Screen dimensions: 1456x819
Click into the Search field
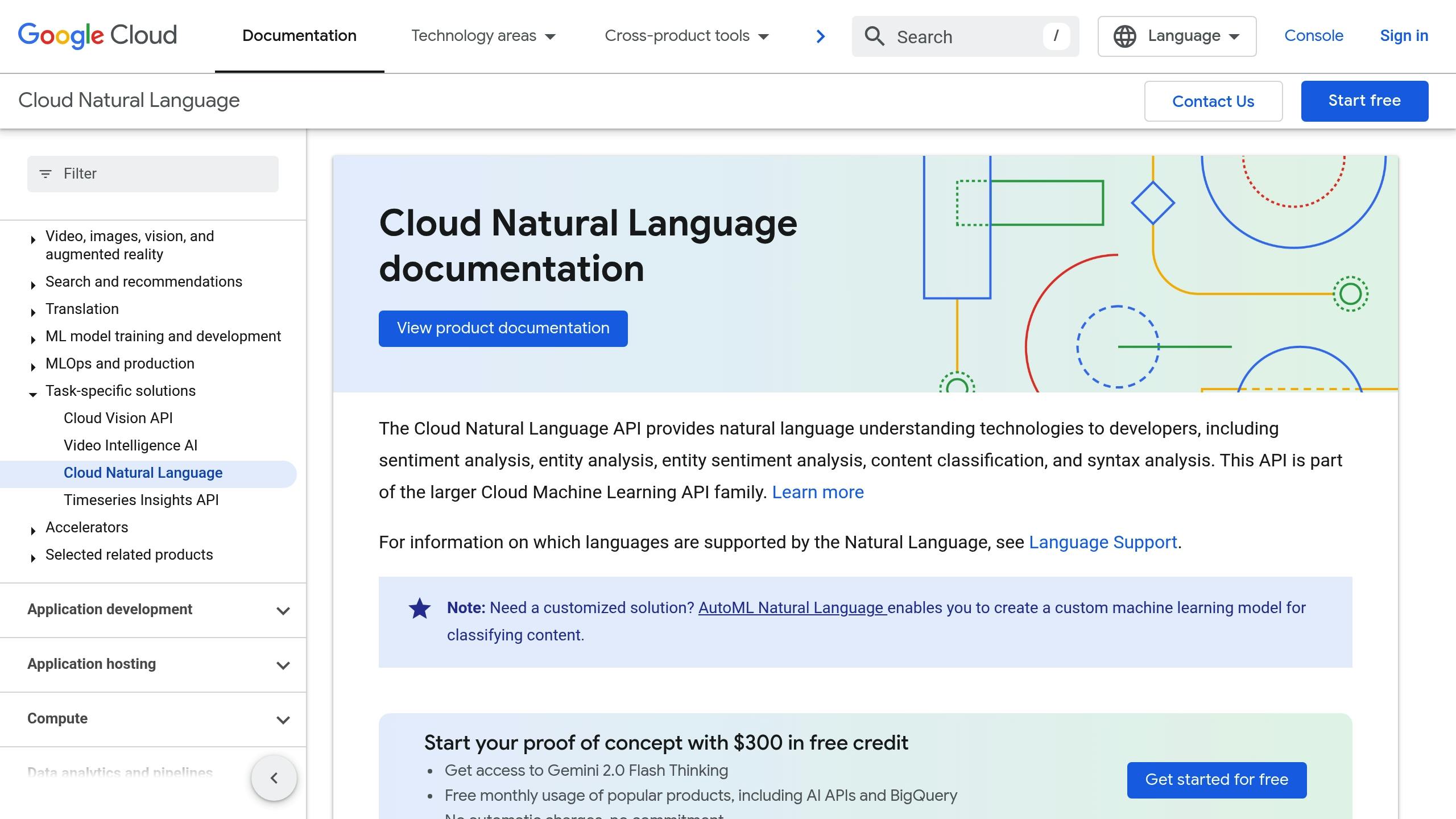(x=965, y=36)
